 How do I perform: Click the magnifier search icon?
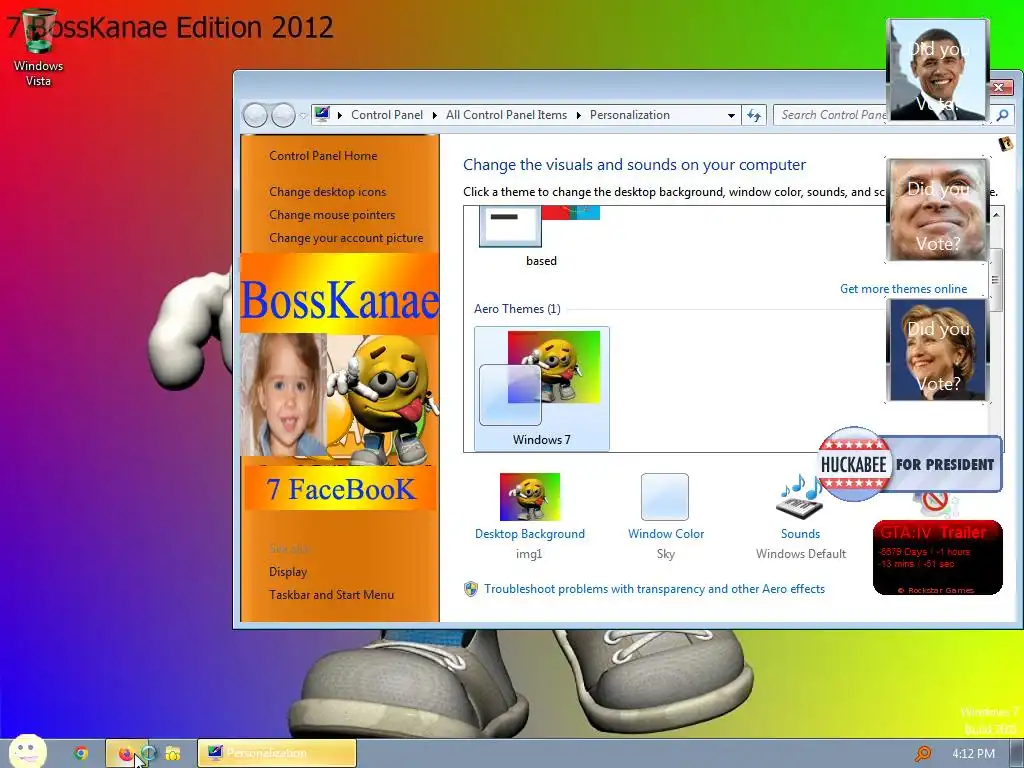1002,116
